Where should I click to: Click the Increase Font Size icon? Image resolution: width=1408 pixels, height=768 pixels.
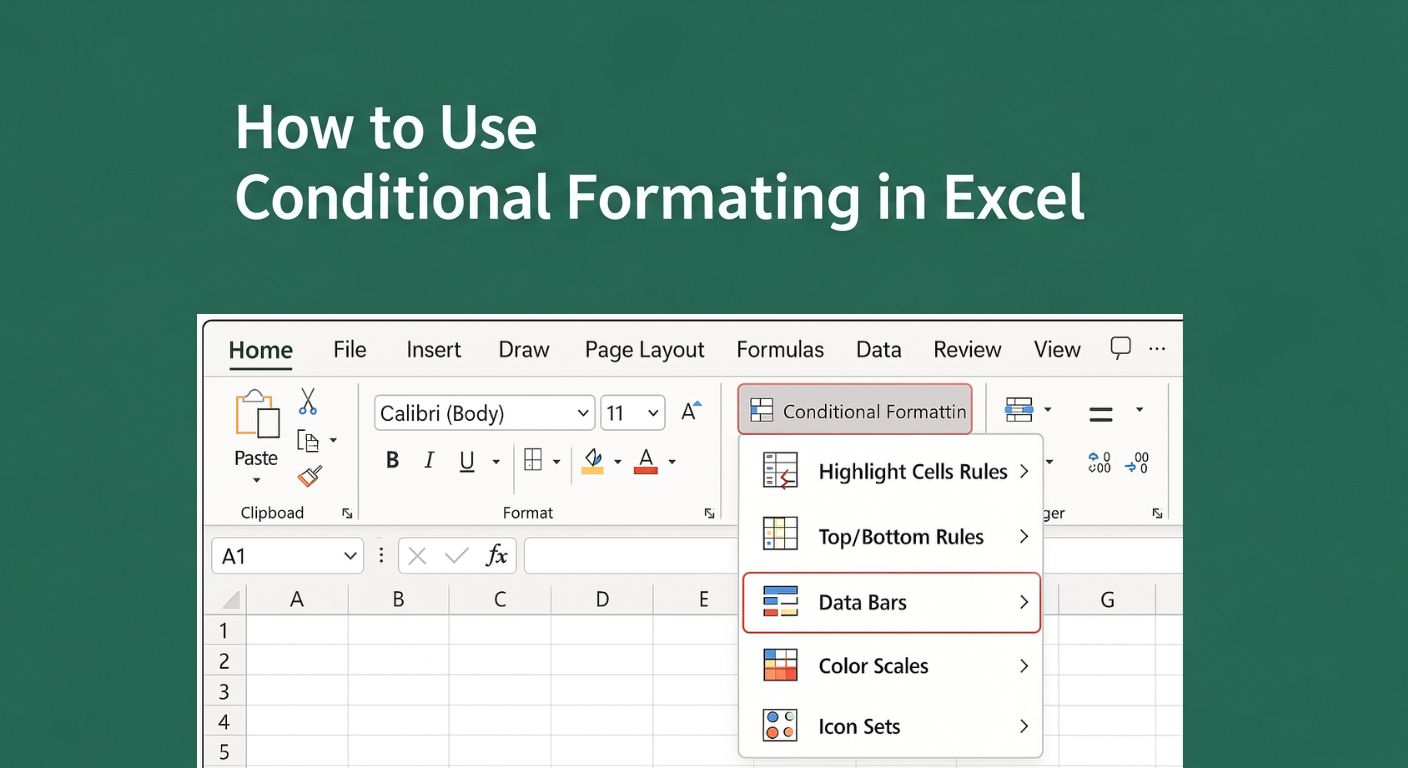coord(690,409)
